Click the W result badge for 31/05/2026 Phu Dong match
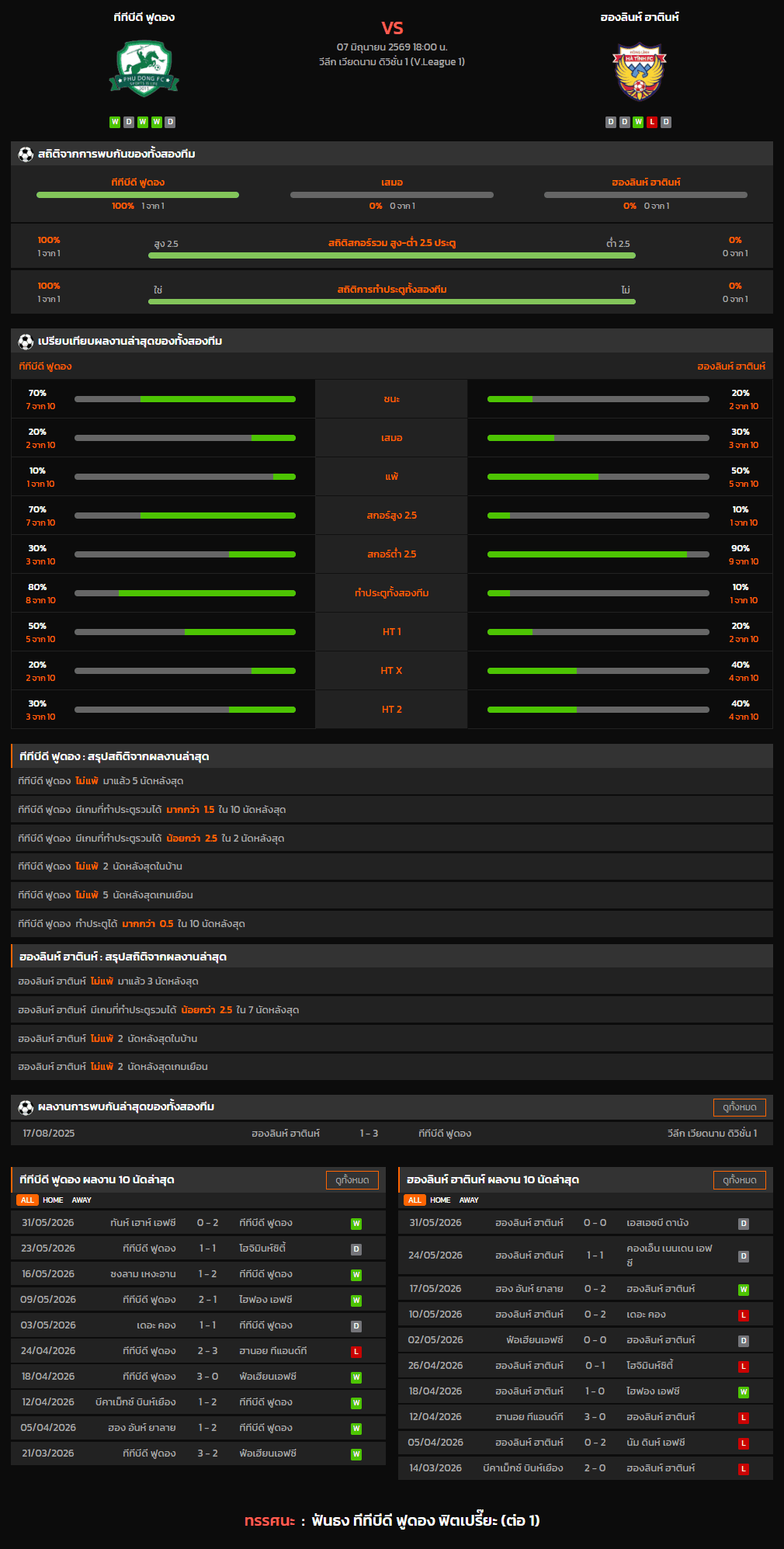 pyautogui.click(x=356, y=1224)
